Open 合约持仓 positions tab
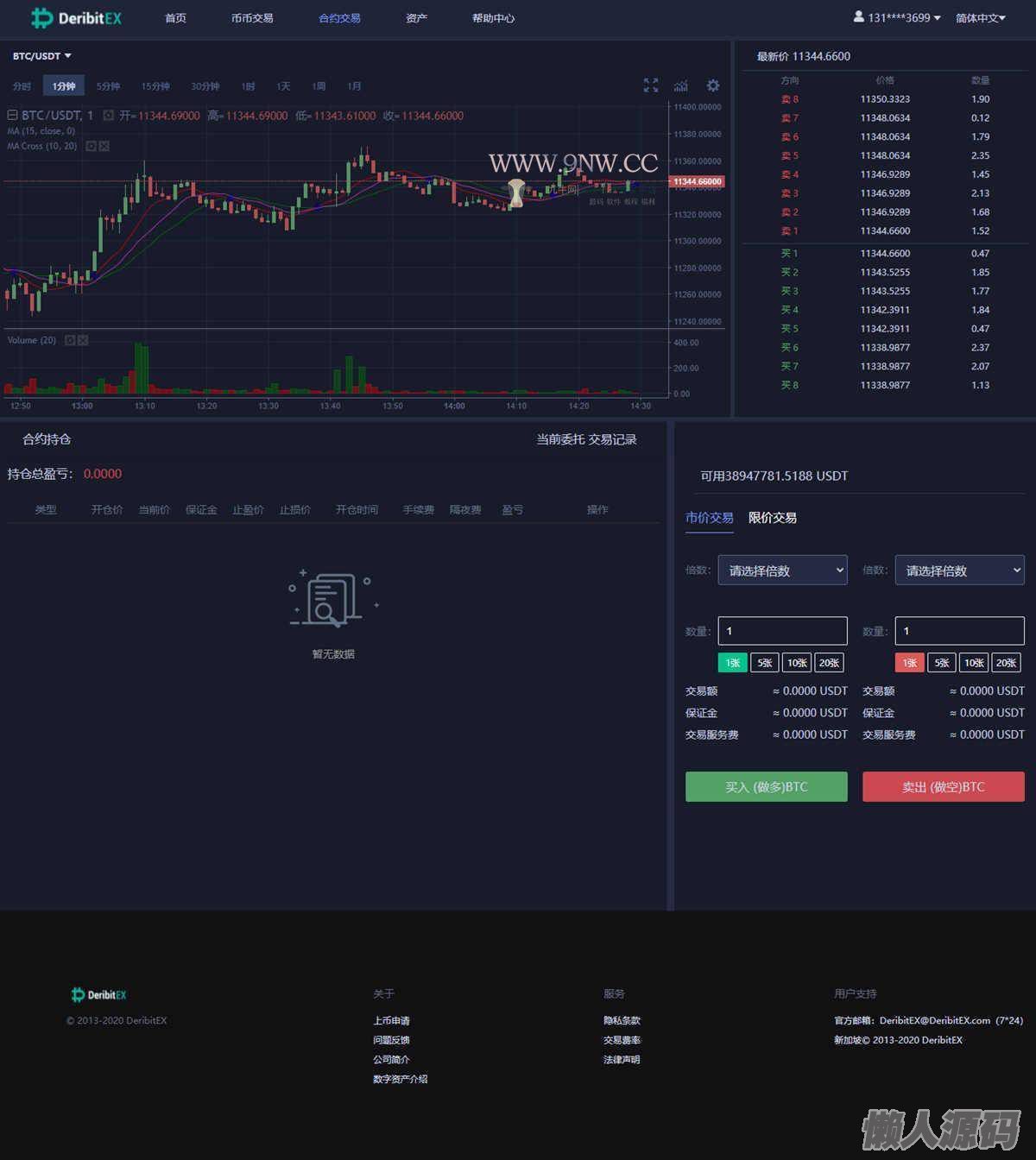Image resolution: width=1036 pixels, height=1160 pixels. tap(47, 439)
